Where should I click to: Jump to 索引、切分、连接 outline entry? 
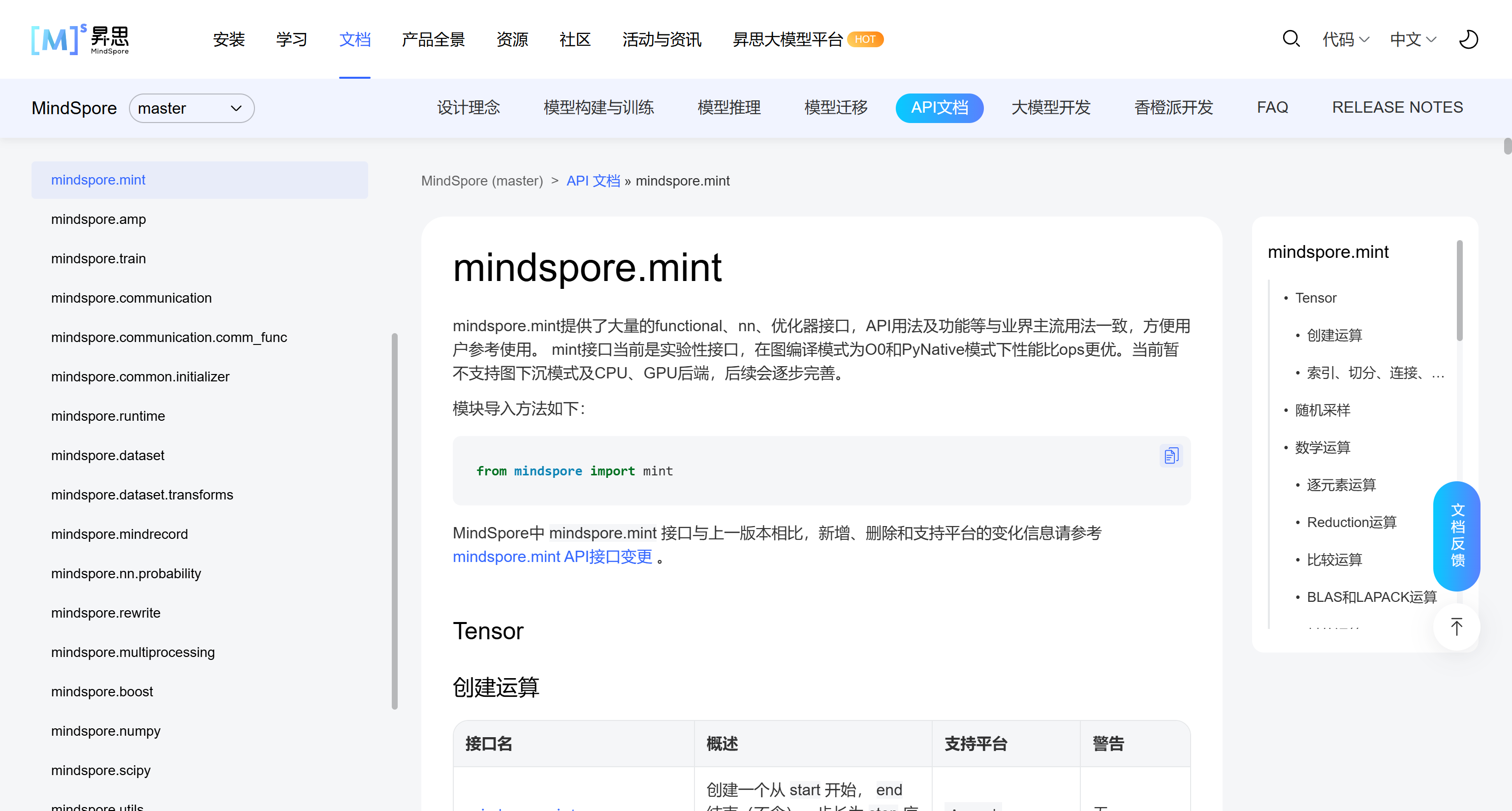[x=1375, y=373]
